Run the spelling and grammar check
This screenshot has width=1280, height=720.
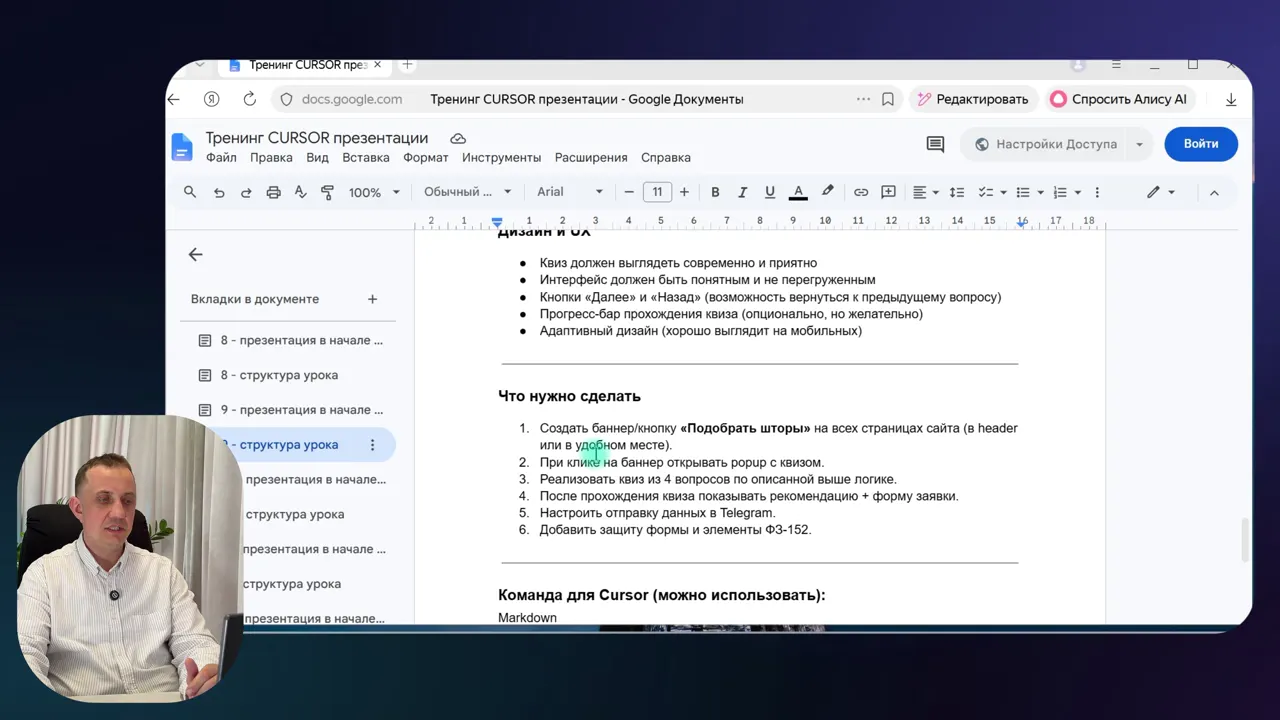point(300,192)
